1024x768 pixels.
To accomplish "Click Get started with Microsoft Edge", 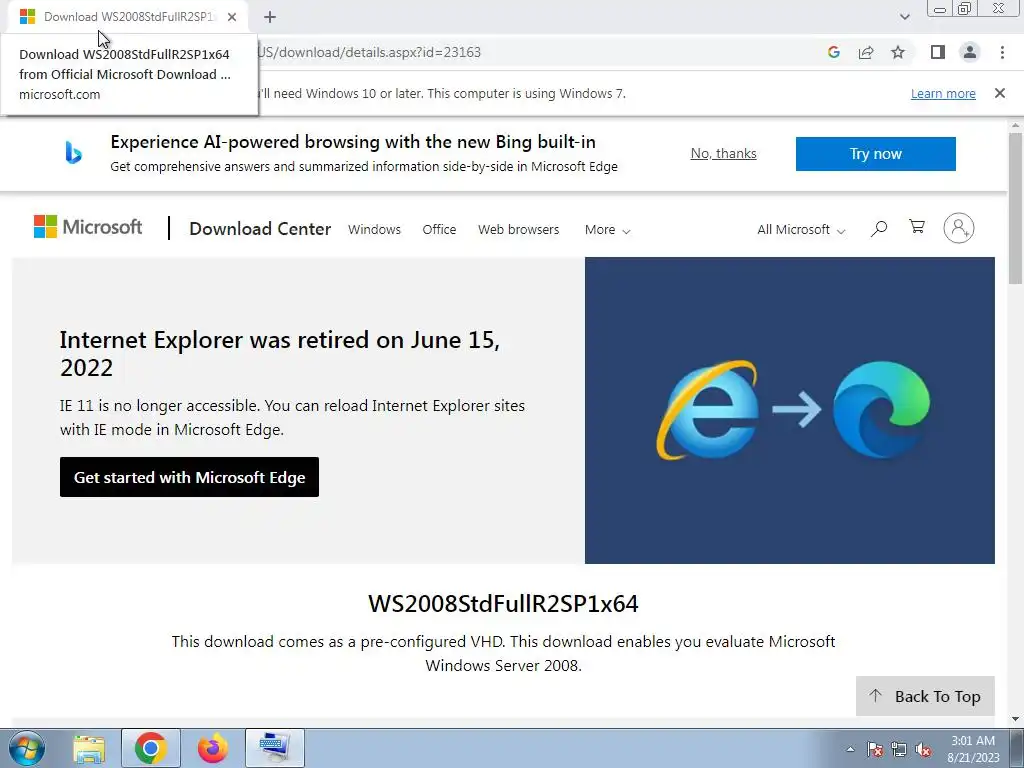I will tap(189, 477).
